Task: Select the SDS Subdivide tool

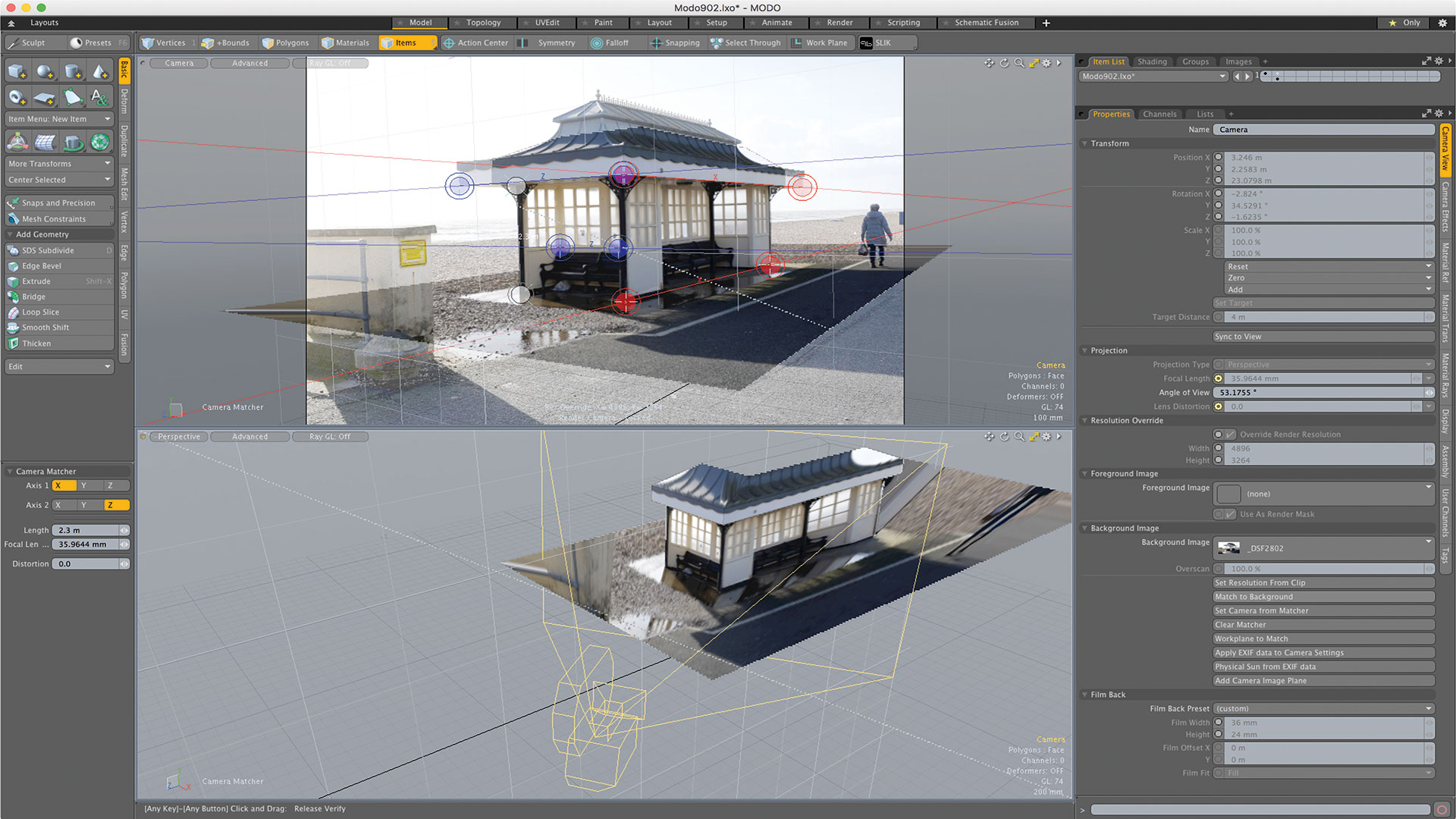Action: (59, 250)
